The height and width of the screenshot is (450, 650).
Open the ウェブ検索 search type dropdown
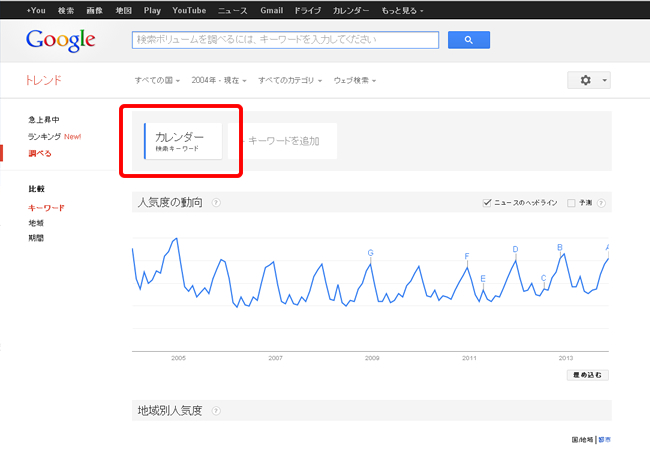click(x=354, y=80)
